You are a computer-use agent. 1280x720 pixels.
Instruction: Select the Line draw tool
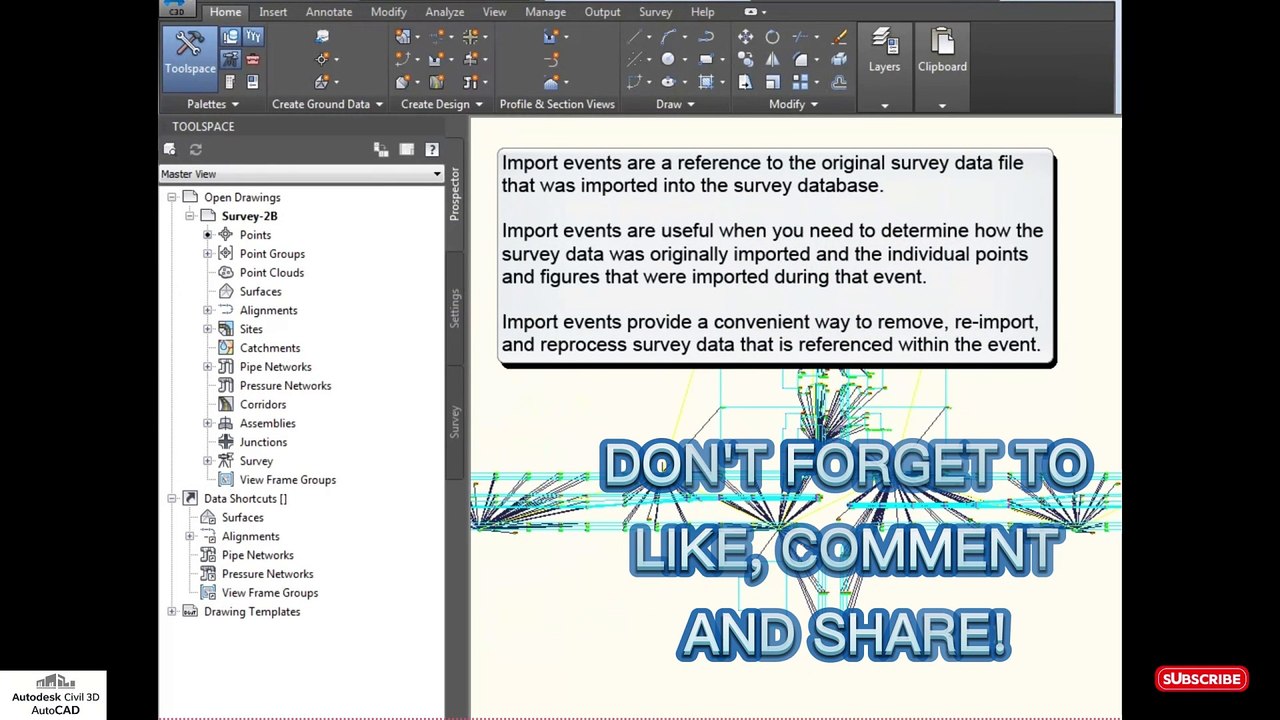coord(634,37)
